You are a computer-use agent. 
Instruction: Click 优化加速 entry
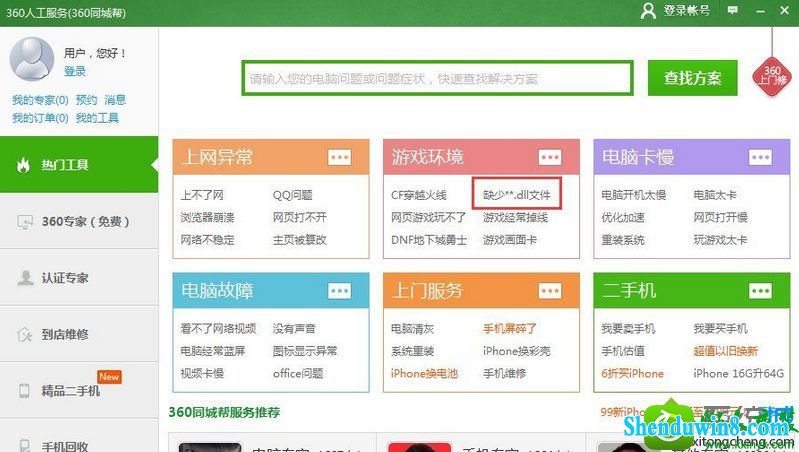tap(623, 218)
